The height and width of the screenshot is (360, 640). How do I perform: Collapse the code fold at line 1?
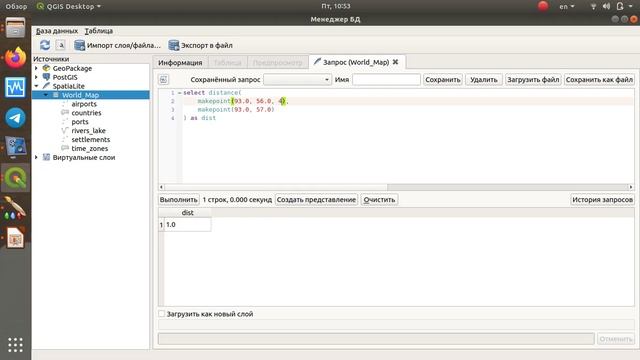point(179,93)
